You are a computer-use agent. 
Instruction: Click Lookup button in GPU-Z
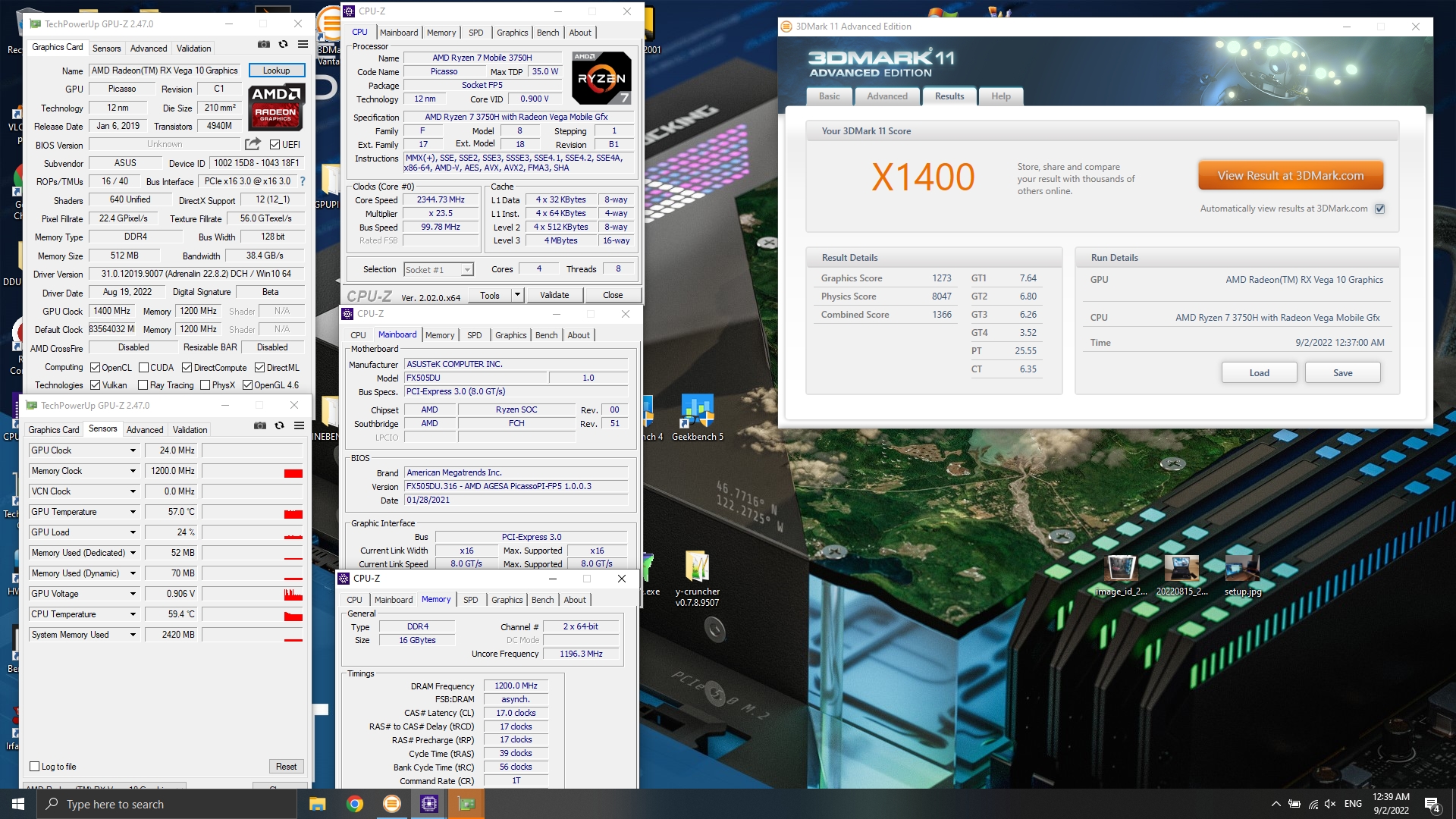click(276, 71)
